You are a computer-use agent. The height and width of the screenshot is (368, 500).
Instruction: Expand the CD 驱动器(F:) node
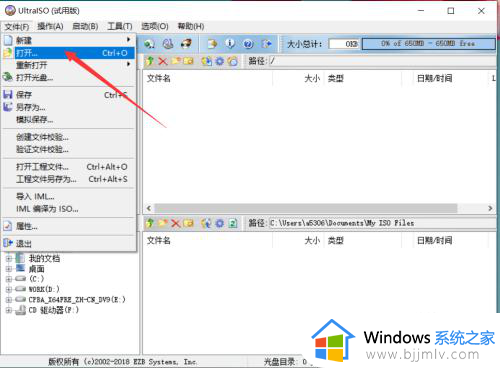9,310
